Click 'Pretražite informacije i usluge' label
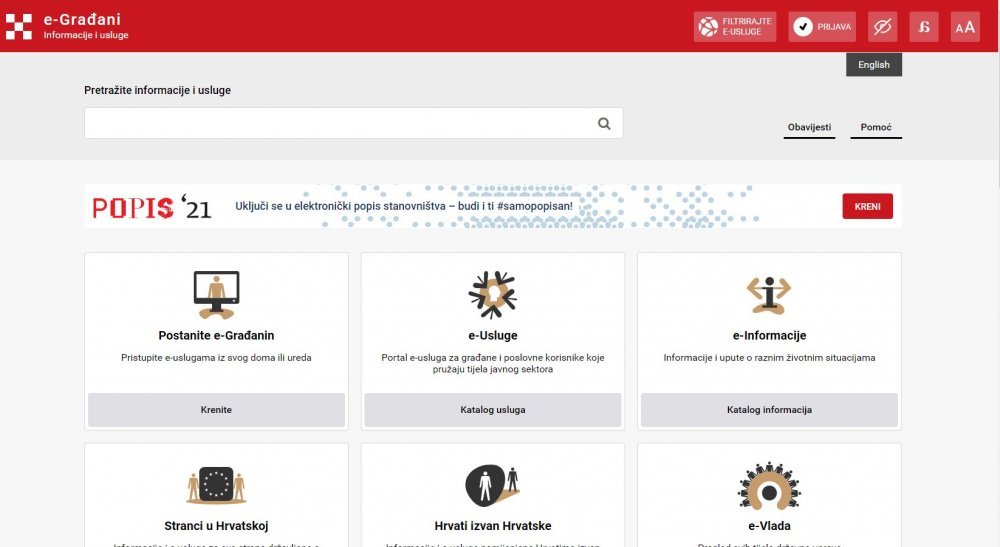Viewport: 1000px width, 547px height. [158, 90]
